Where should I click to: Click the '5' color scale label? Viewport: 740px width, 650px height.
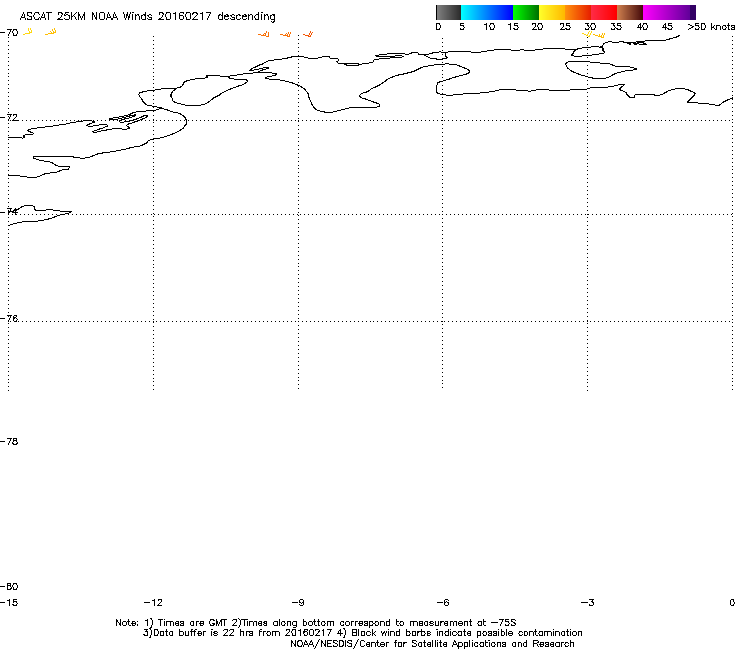[462, 27]
